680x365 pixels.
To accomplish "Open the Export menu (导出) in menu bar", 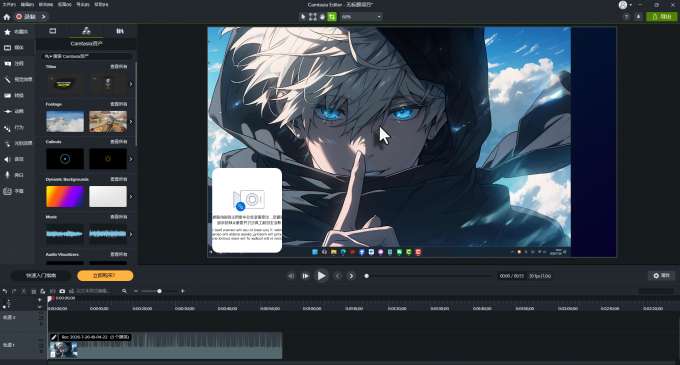I will tap(83, 4).
